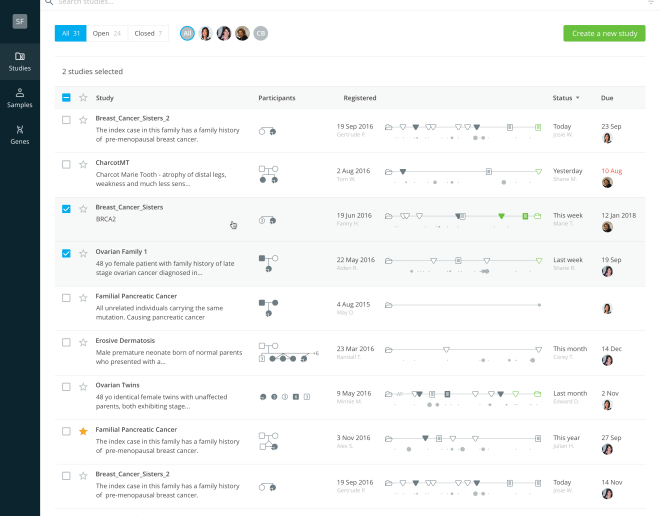
Task: Unstar the gold-starred Familial Pancreatic Cancer study
Action: 83,431
